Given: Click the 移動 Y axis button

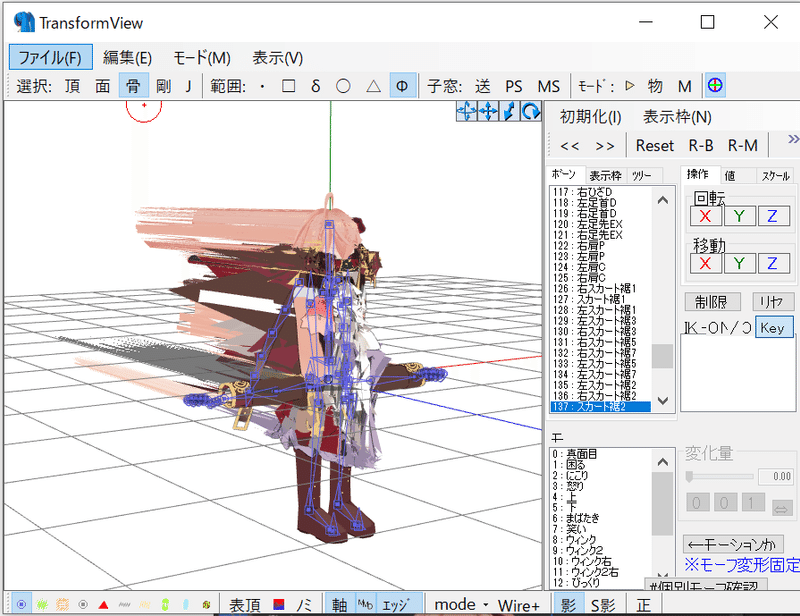Looking at the screenshot, I should coord(739,263).
